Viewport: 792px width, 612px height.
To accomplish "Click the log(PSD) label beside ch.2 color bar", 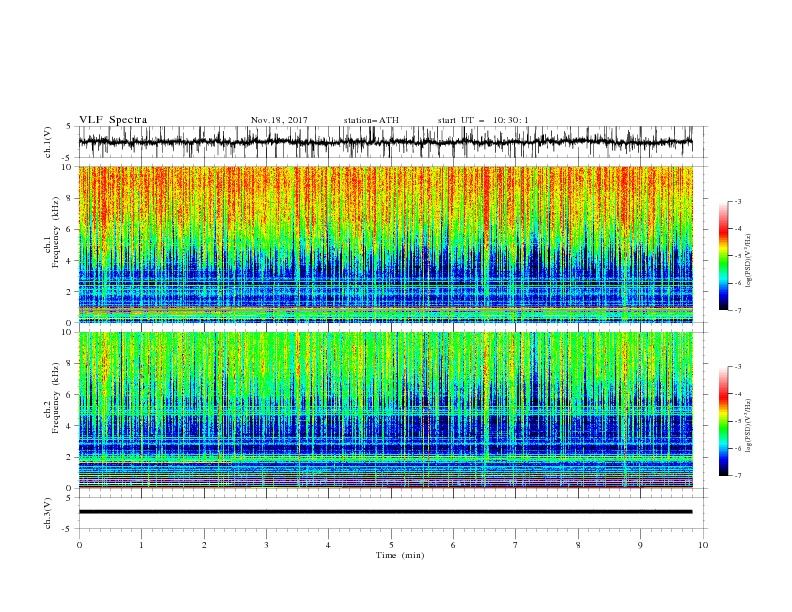I will (748, 425).
